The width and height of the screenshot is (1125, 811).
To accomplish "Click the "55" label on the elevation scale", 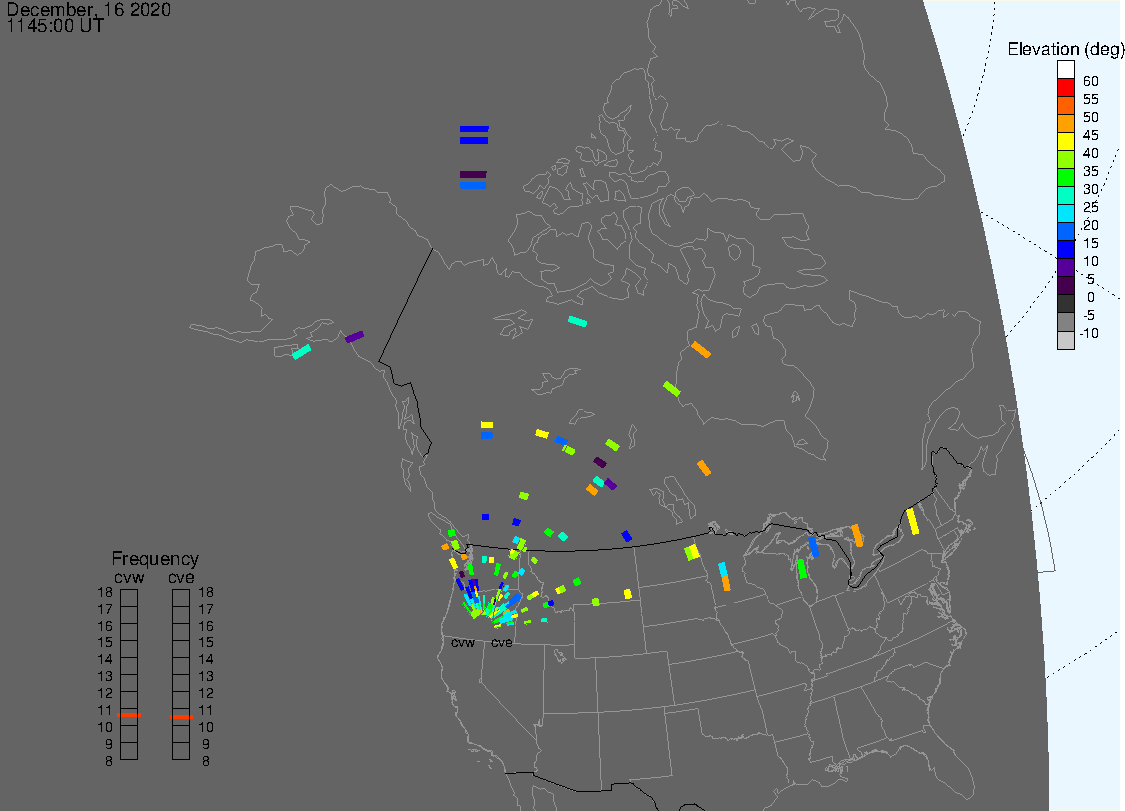I will (1091, 99).
